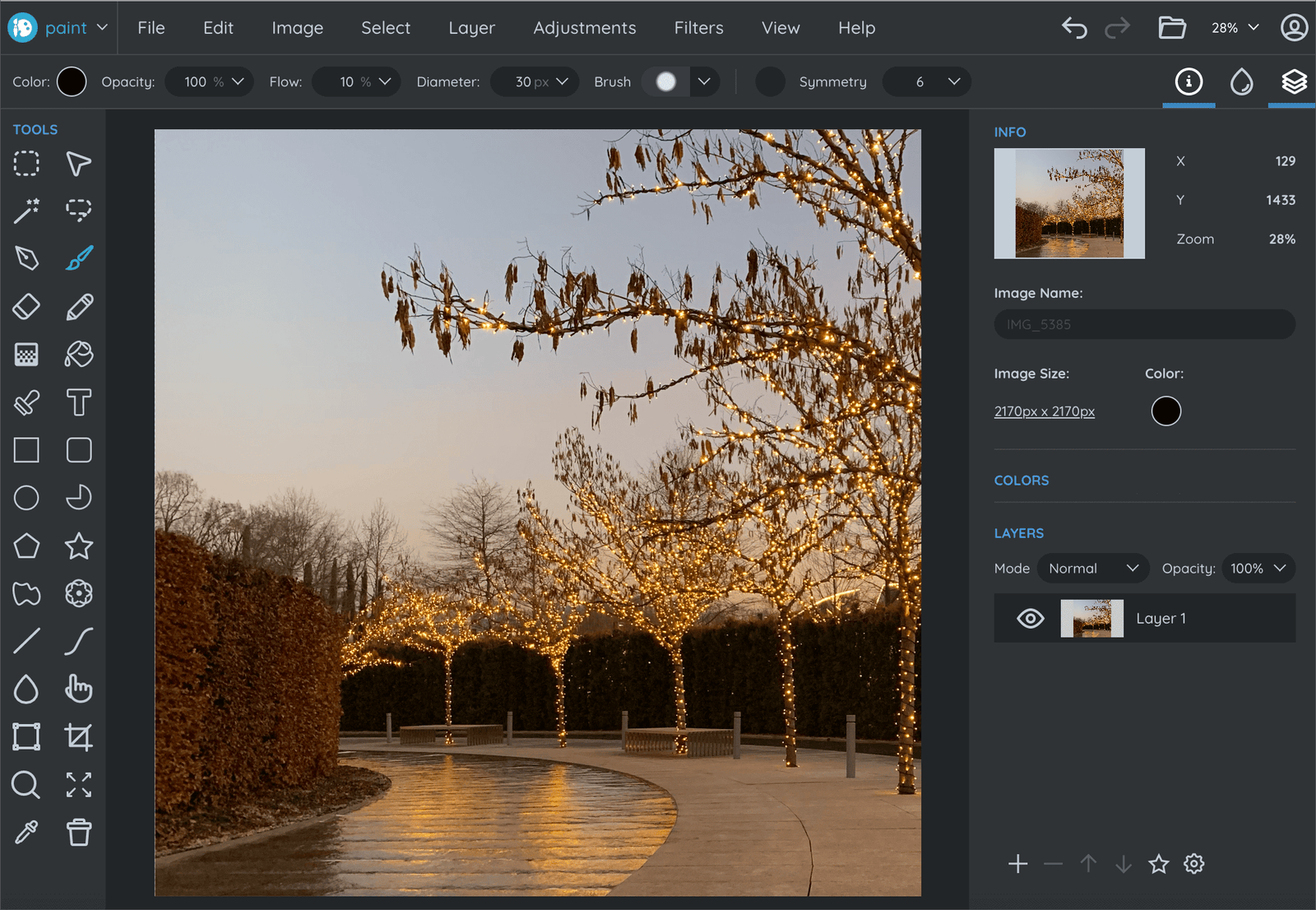This screenshot has width=1316, height=910.
Task: Pick the Eyedropper color picker tool
Action: point(26,833)
